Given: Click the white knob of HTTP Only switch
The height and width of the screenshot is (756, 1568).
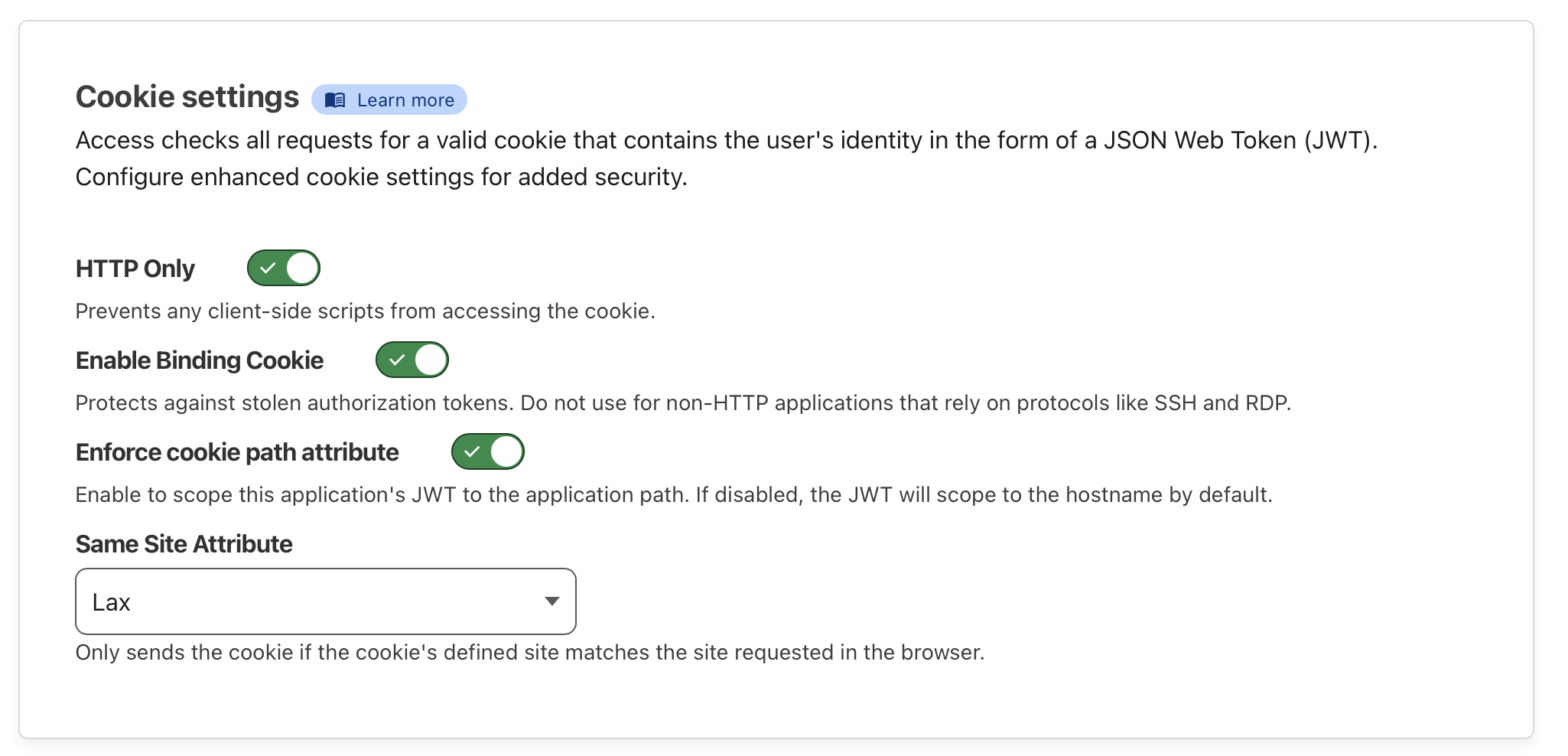Looking at the screenshot, I should click(x=302, y=268).
